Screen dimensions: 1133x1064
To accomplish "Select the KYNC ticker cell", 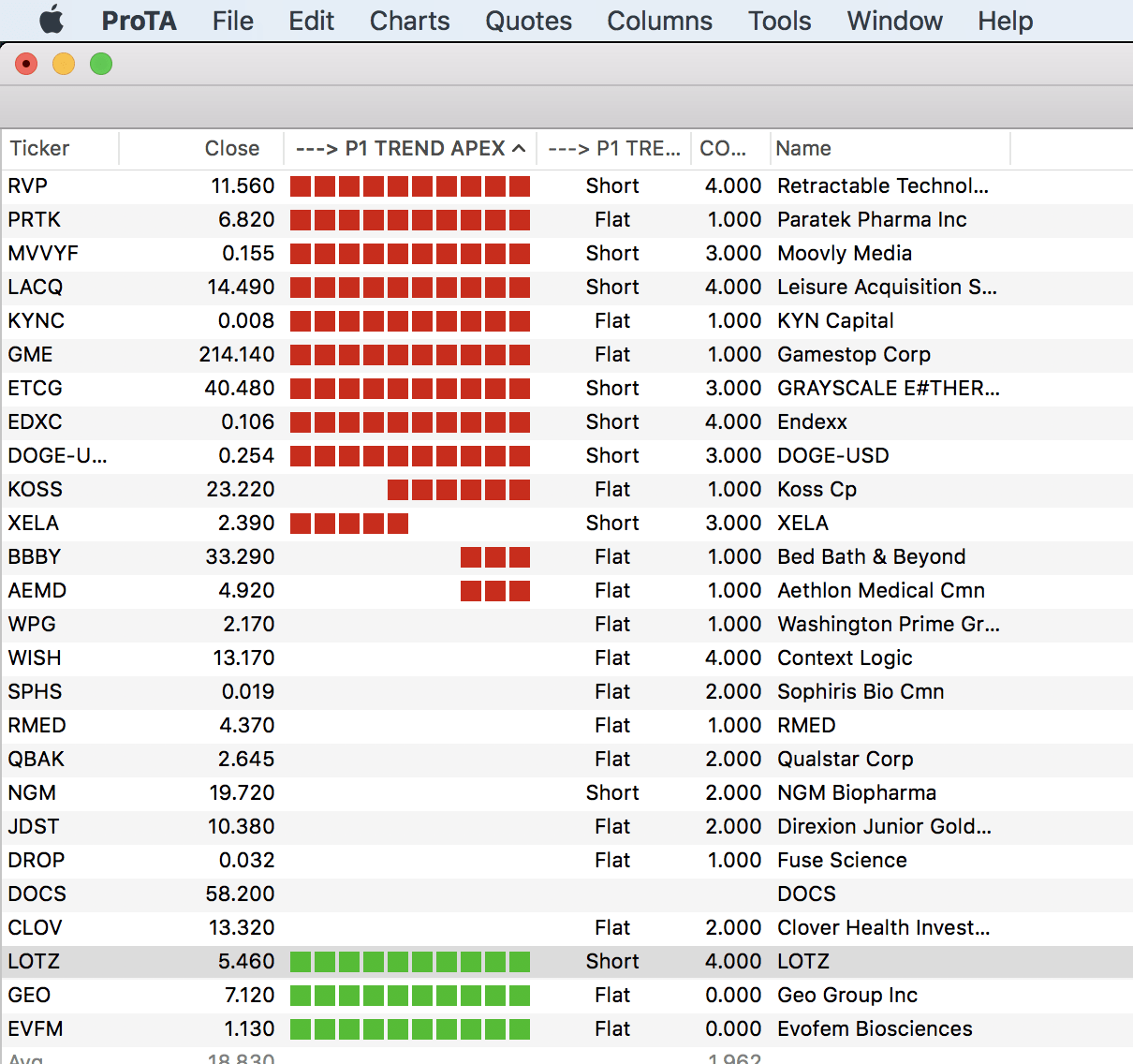I will point(37,320).
